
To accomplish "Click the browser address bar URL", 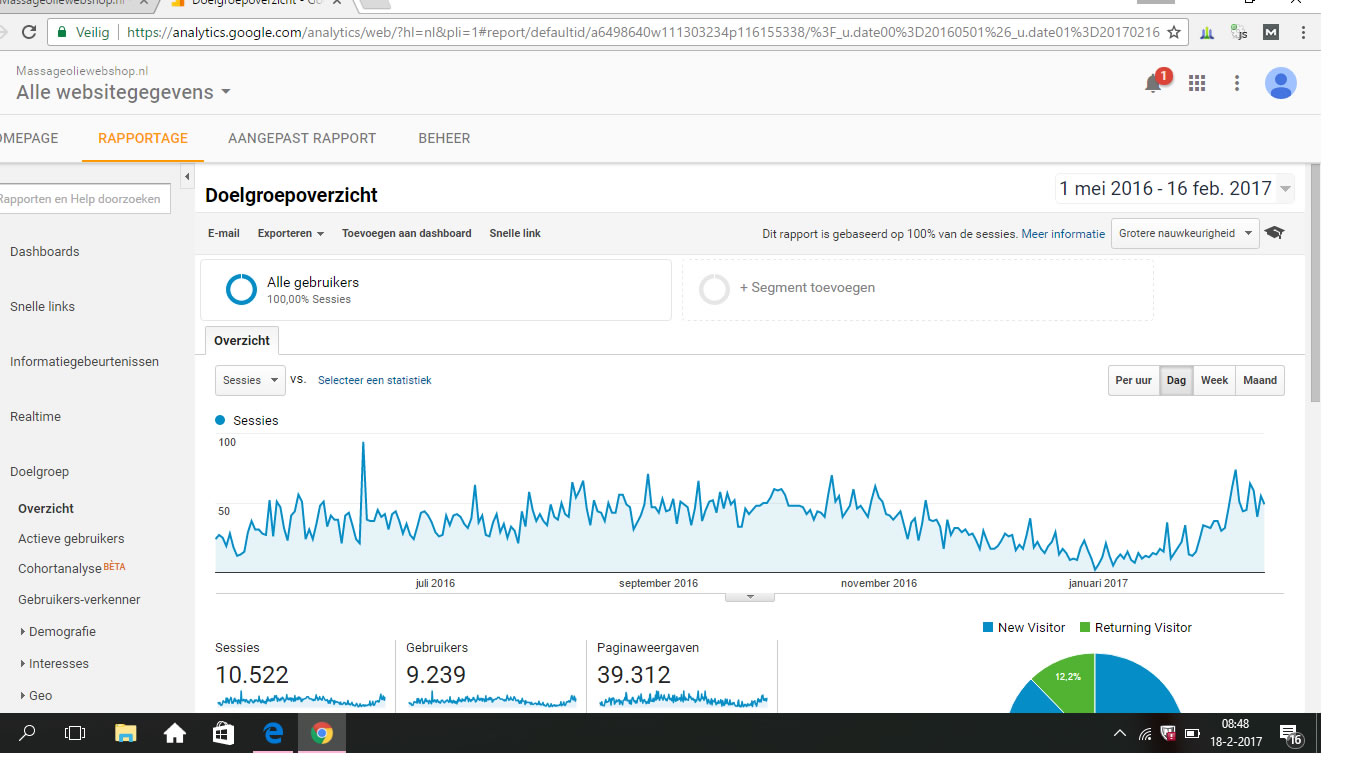I will (x=643, y=32).
